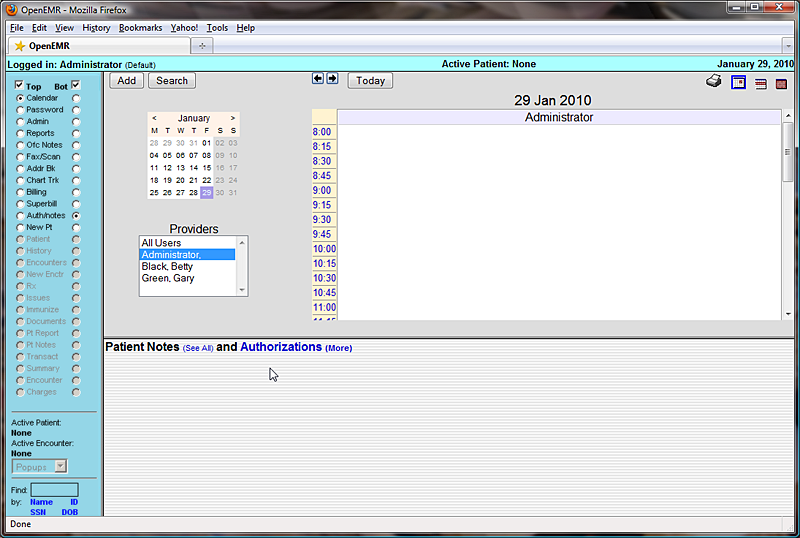The image size is (800, 538).
Task: Check the Top frame checkbox
Action: pyautogui.click(x=19, y=85)
